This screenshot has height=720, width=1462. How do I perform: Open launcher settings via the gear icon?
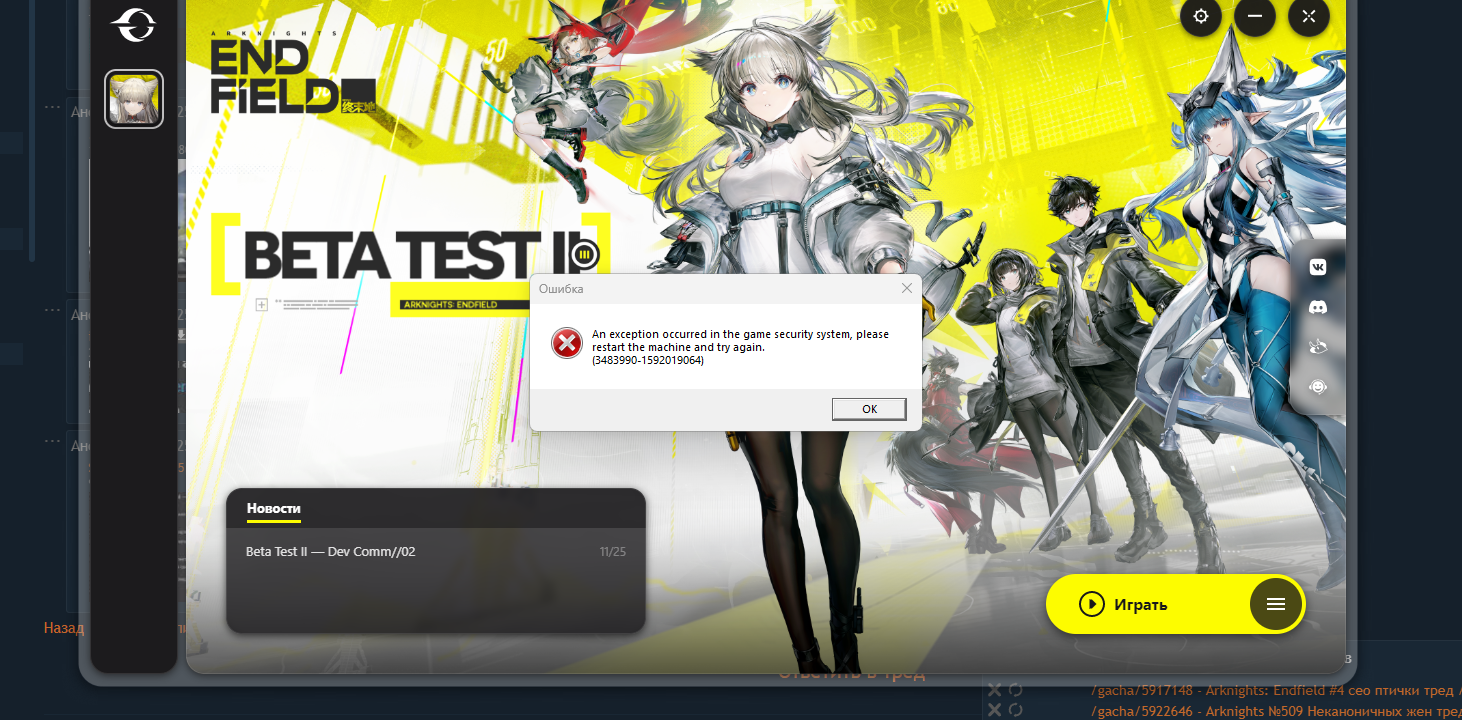[1201, 16]
